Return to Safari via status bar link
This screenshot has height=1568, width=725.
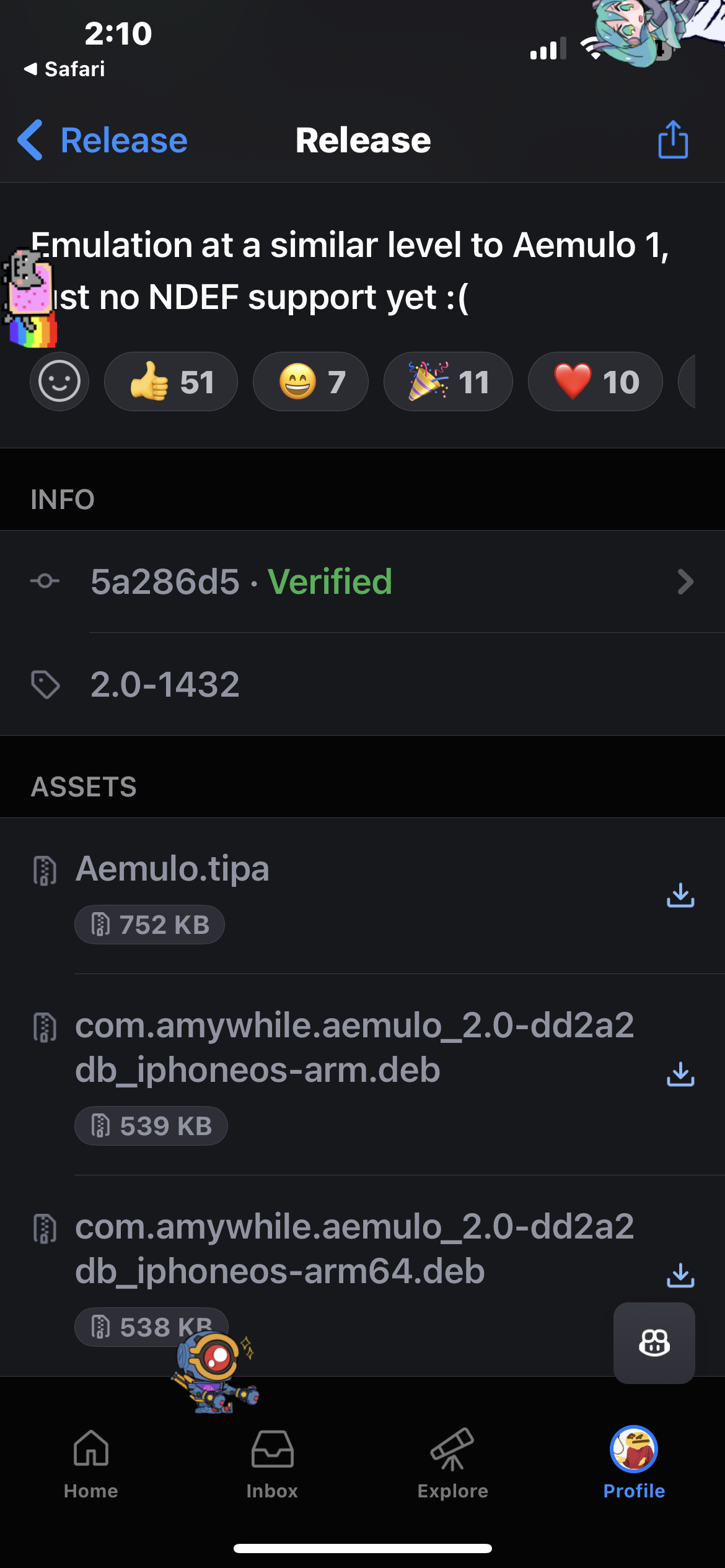click(x=64, y=69)
